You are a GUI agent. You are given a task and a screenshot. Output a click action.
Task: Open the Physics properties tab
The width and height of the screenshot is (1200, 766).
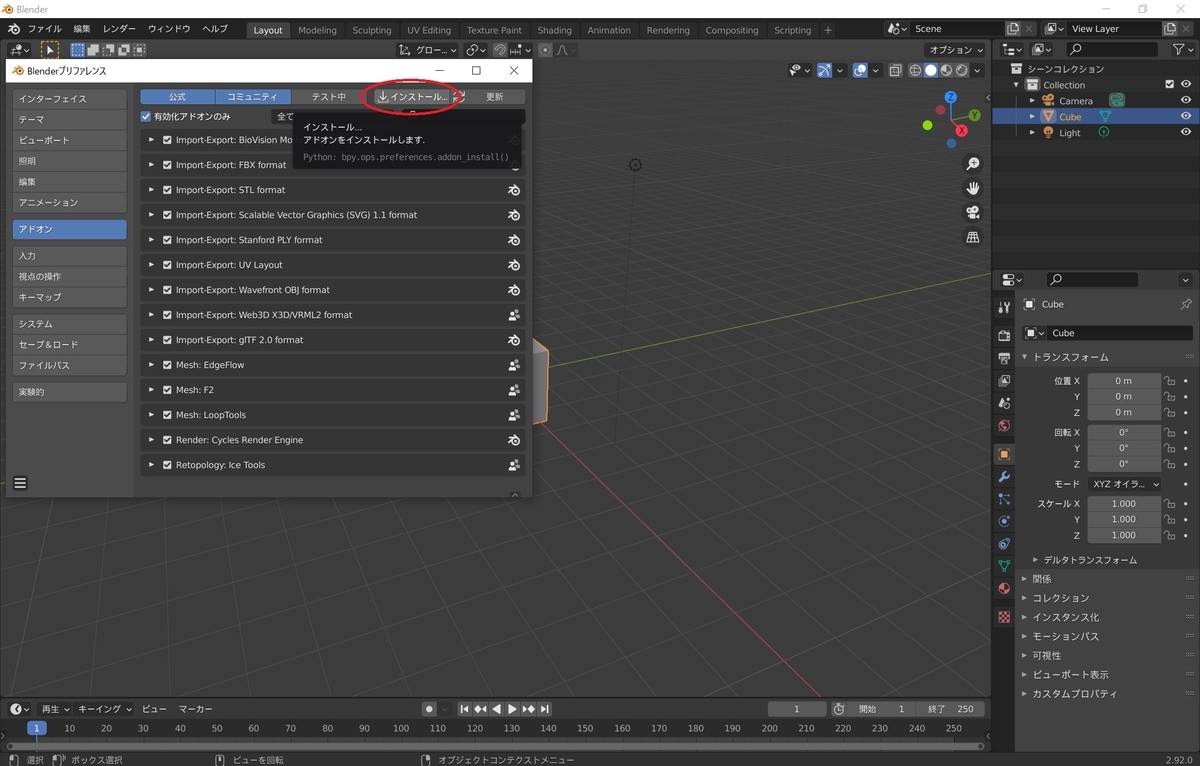[x=1004, y=521]
